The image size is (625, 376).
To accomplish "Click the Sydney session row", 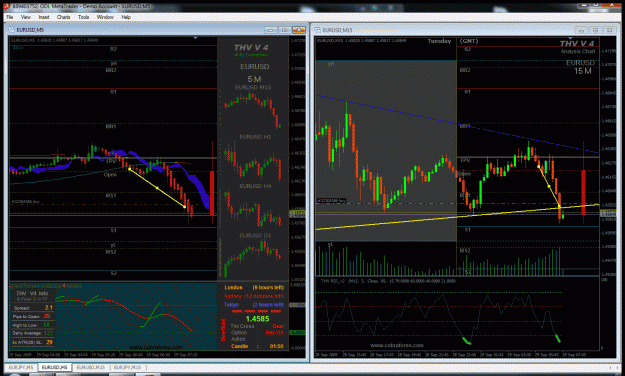I will coord(254,296).
